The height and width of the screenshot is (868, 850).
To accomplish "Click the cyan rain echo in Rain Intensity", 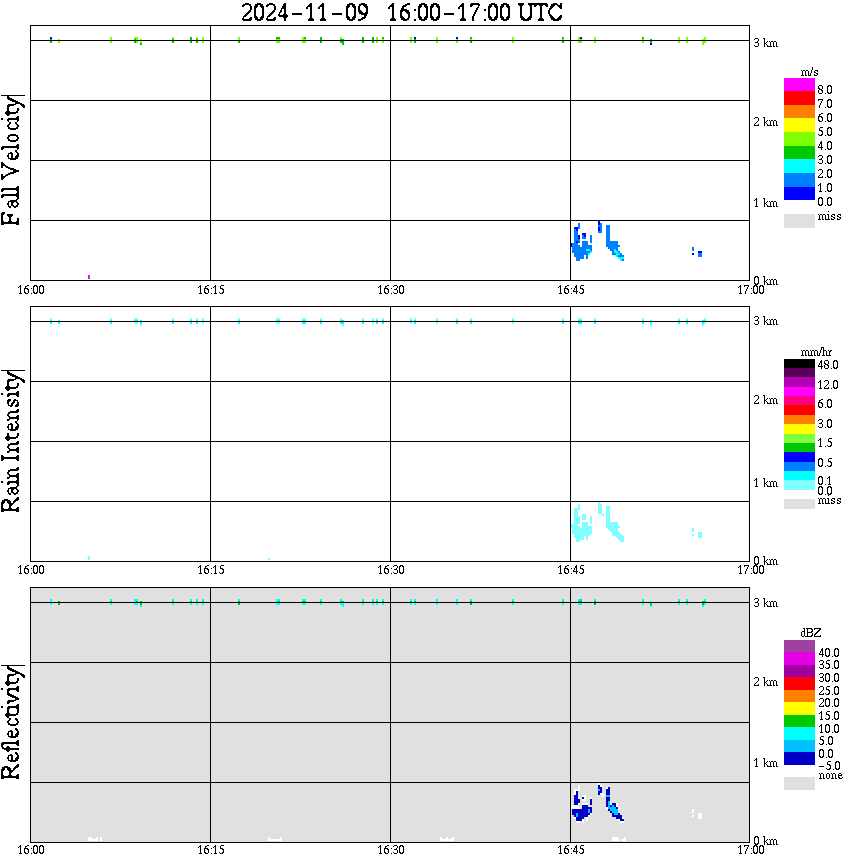I will [581, 524].
